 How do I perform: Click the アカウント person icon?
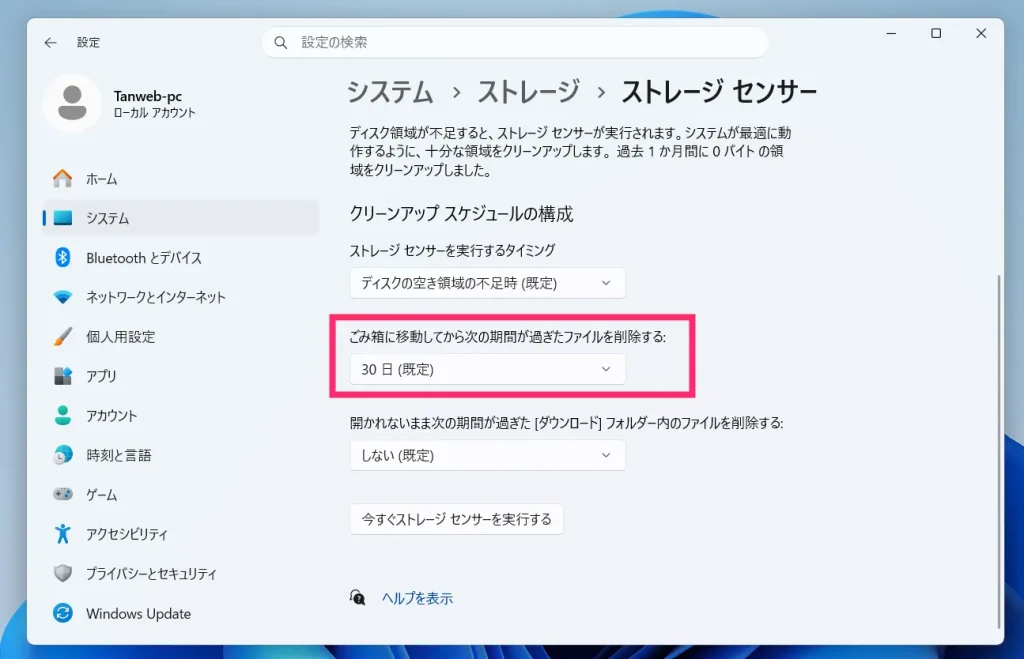(63, 415)
